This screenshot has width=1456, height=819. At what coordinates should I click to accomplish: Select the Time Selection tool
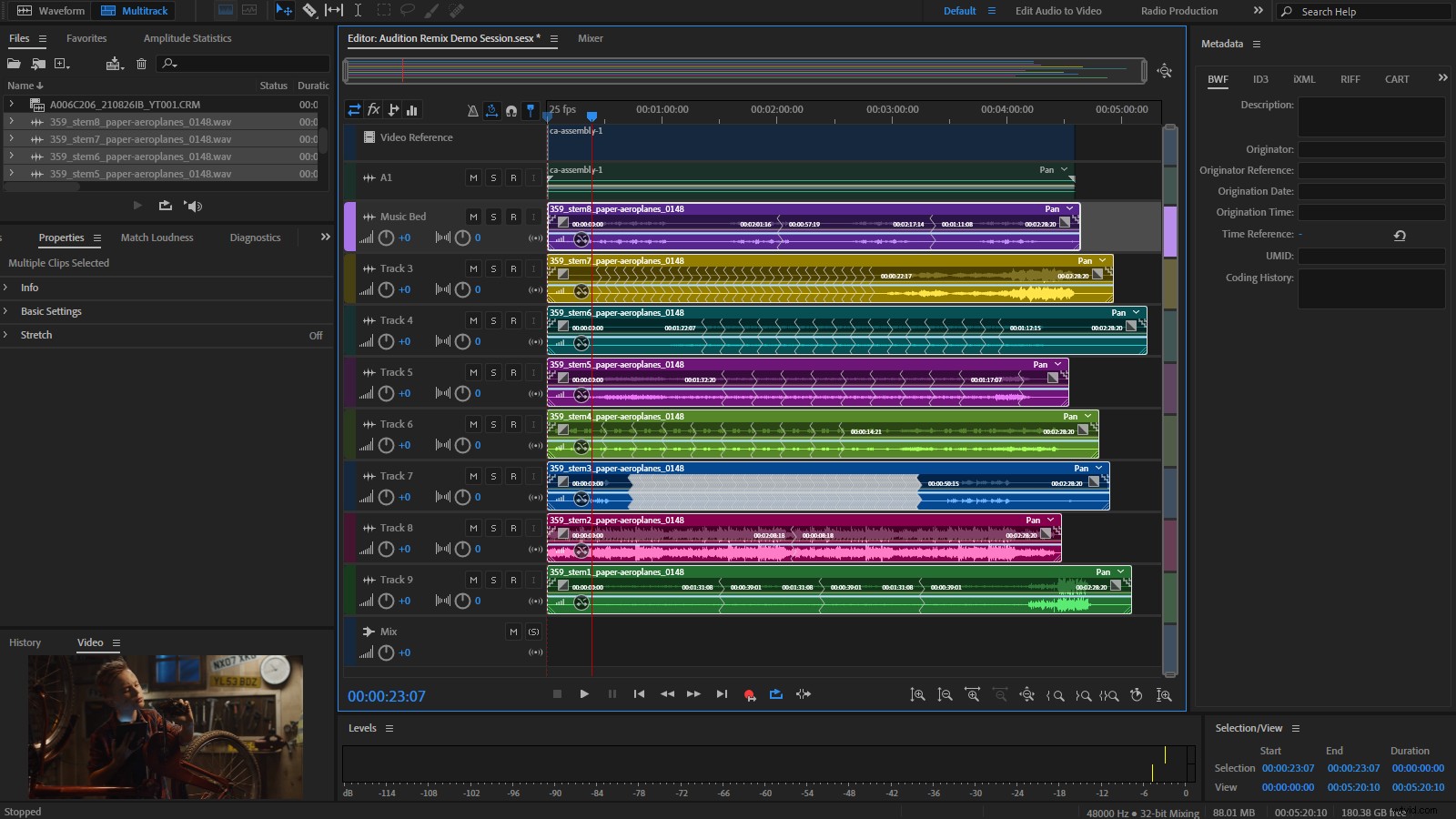pyautogui.click(x=358, y=10)
